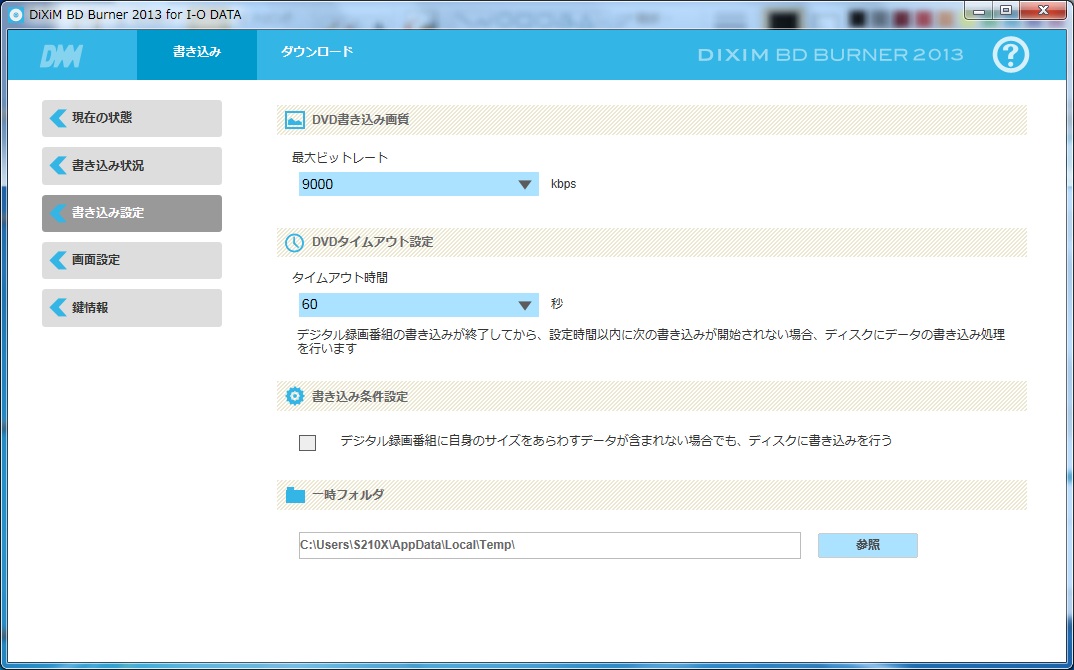The image size is (1074, 670).
Task: Maximize the DiXiM BD Burner window
Action: point(1006,10)
